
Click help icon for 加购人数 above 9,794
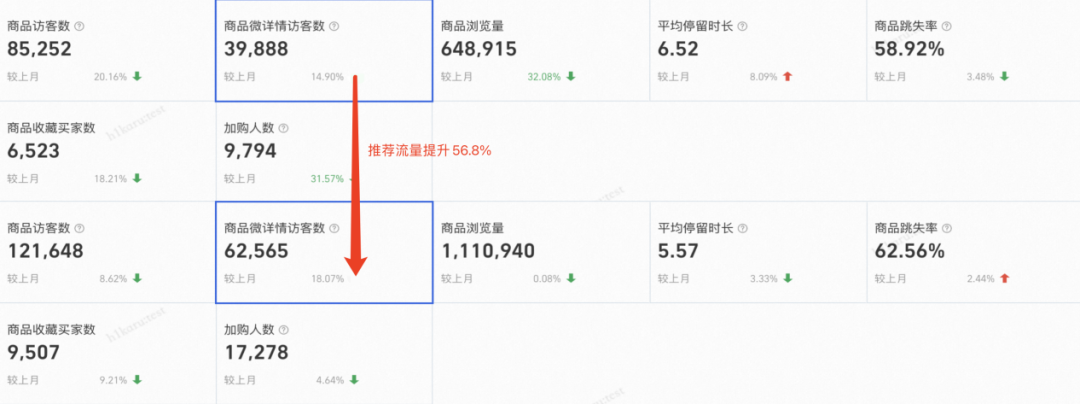283,128
